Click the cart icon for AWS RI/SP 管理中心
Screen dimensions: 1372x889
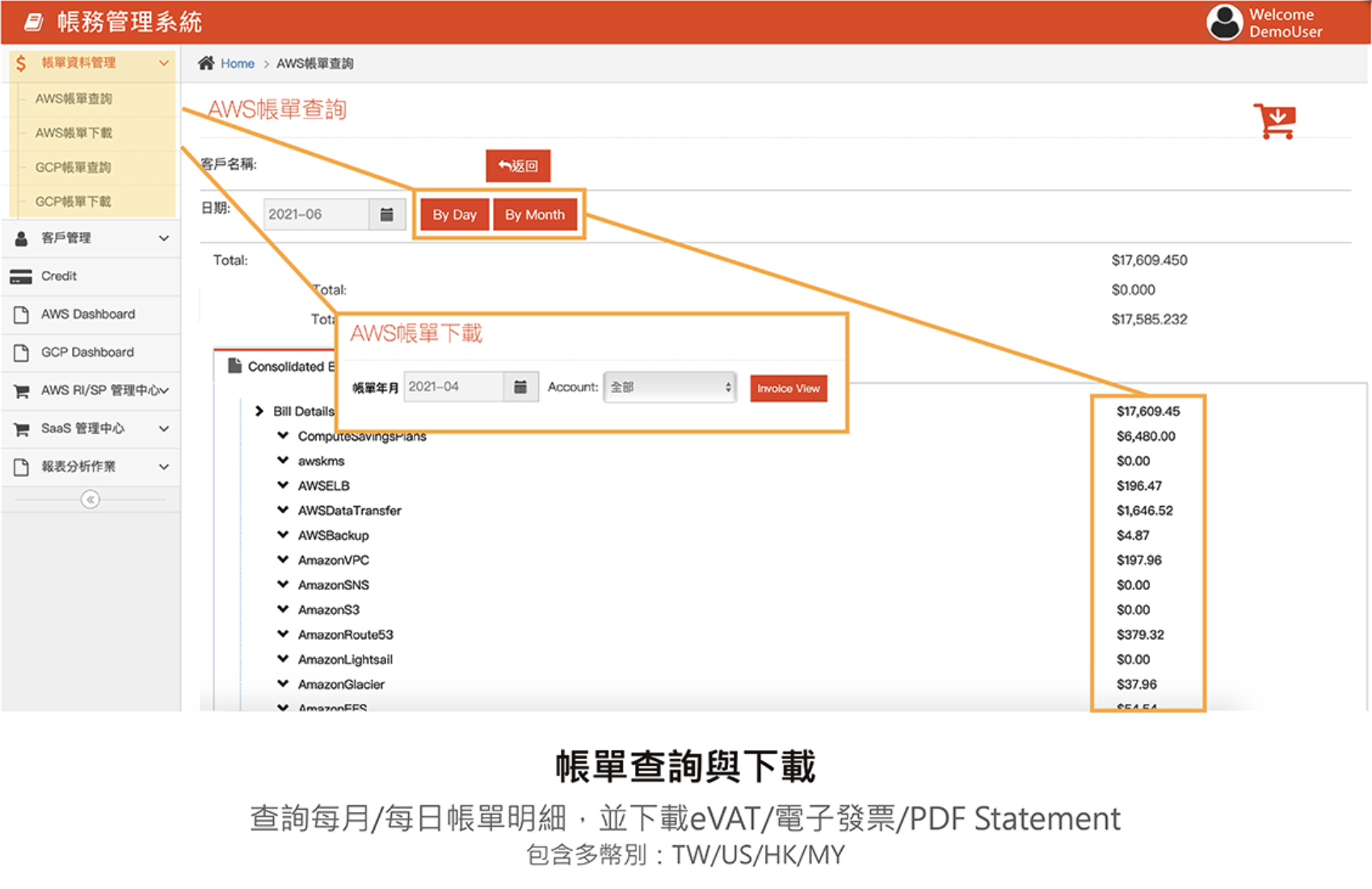coord(22,391)
